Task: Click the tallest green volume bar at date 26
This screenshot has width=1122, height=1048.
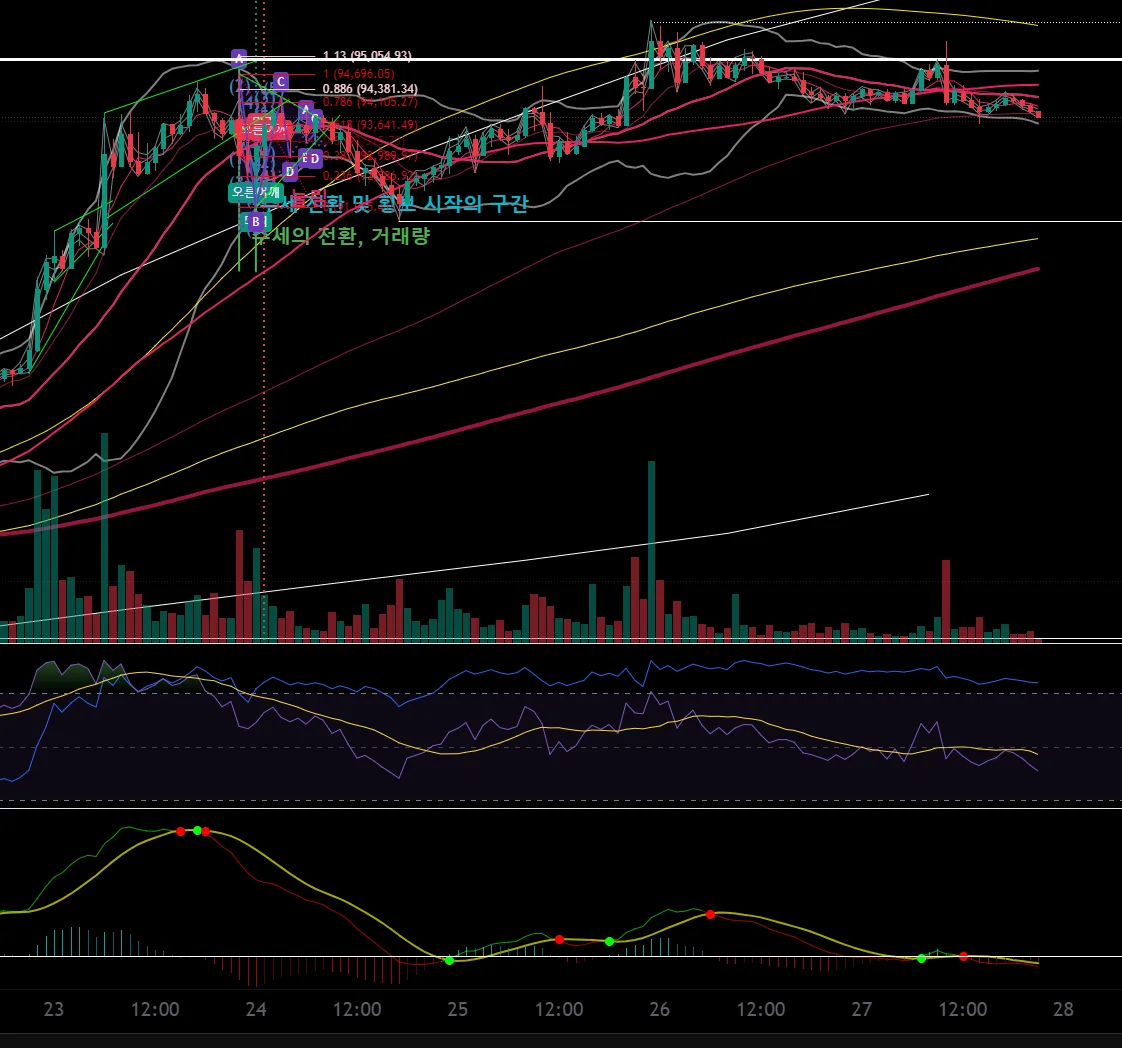Action: (651, 551)
